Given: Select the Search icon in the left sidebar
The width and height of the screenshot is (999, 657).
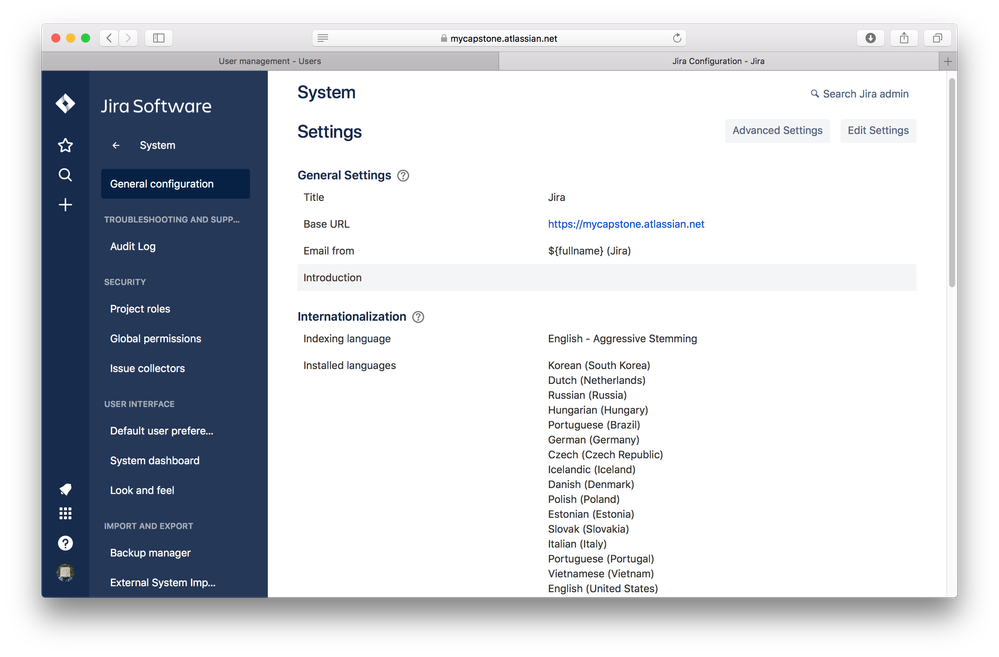Looking at the screenshot, I should (64, 174).
